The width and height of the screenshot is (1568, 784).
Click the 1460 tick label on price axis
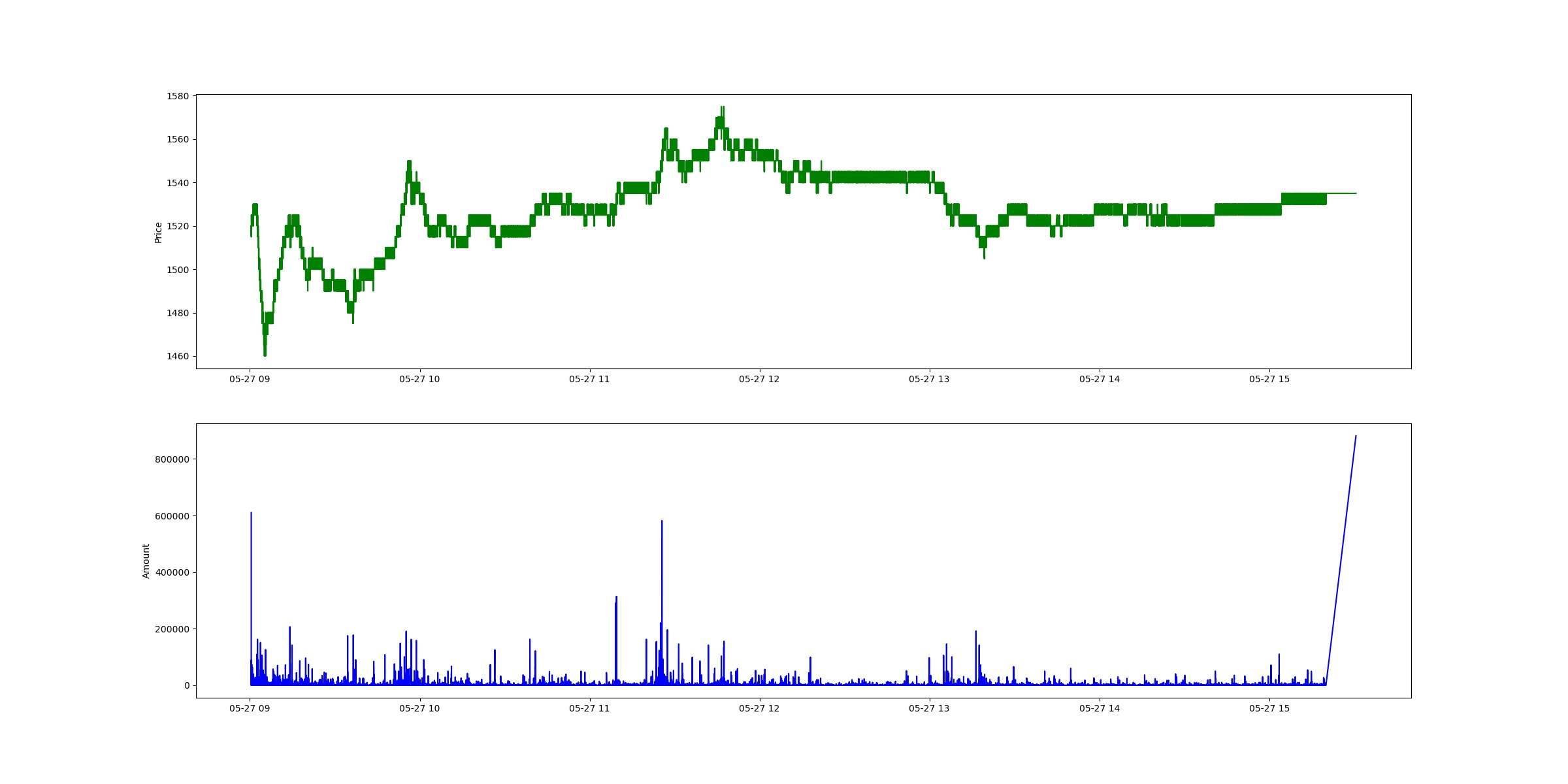point(178,357)
